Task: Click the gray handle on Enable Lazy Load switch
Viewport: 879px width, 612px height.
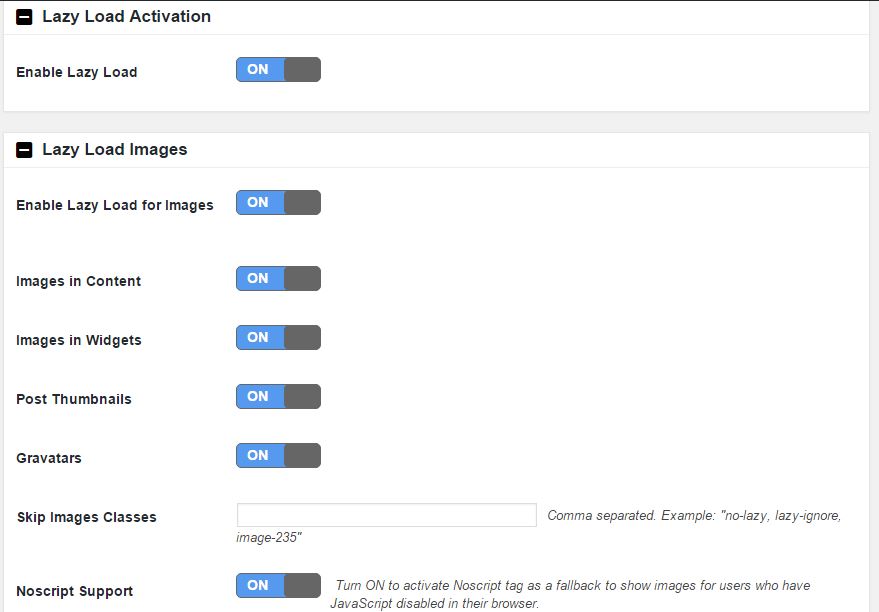Action: tap(303, 69)
